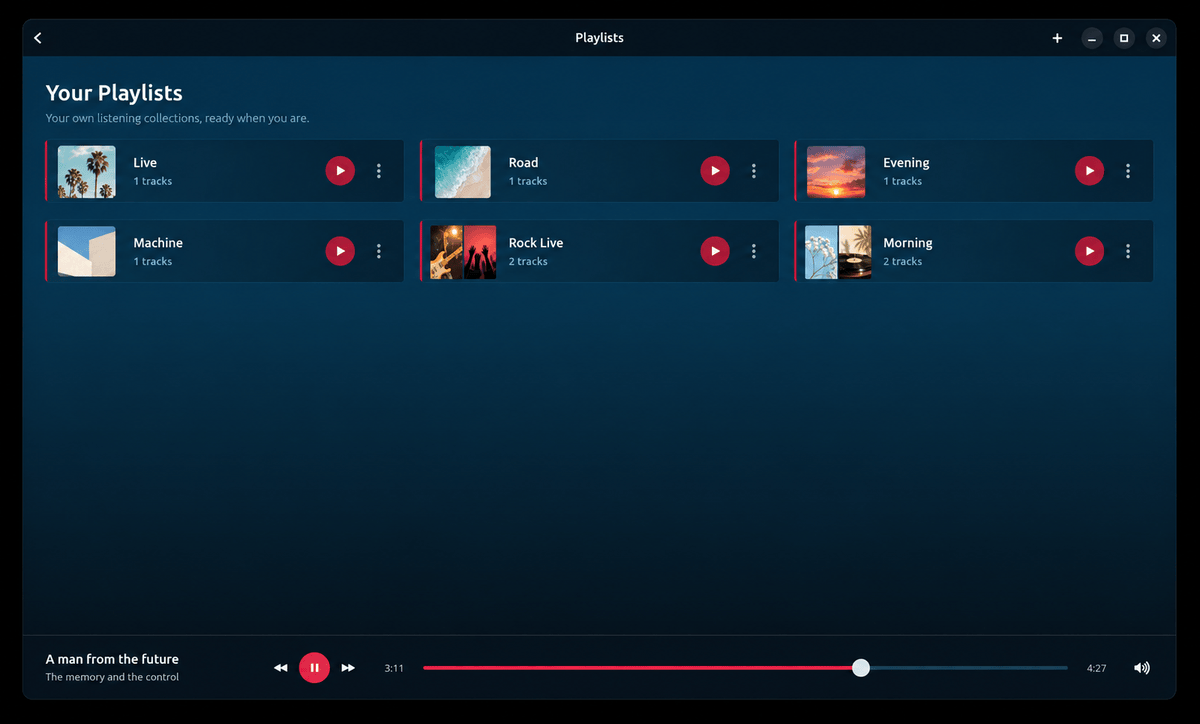
Task: Play the Morning playlist
Action: tap(1089, 251)
